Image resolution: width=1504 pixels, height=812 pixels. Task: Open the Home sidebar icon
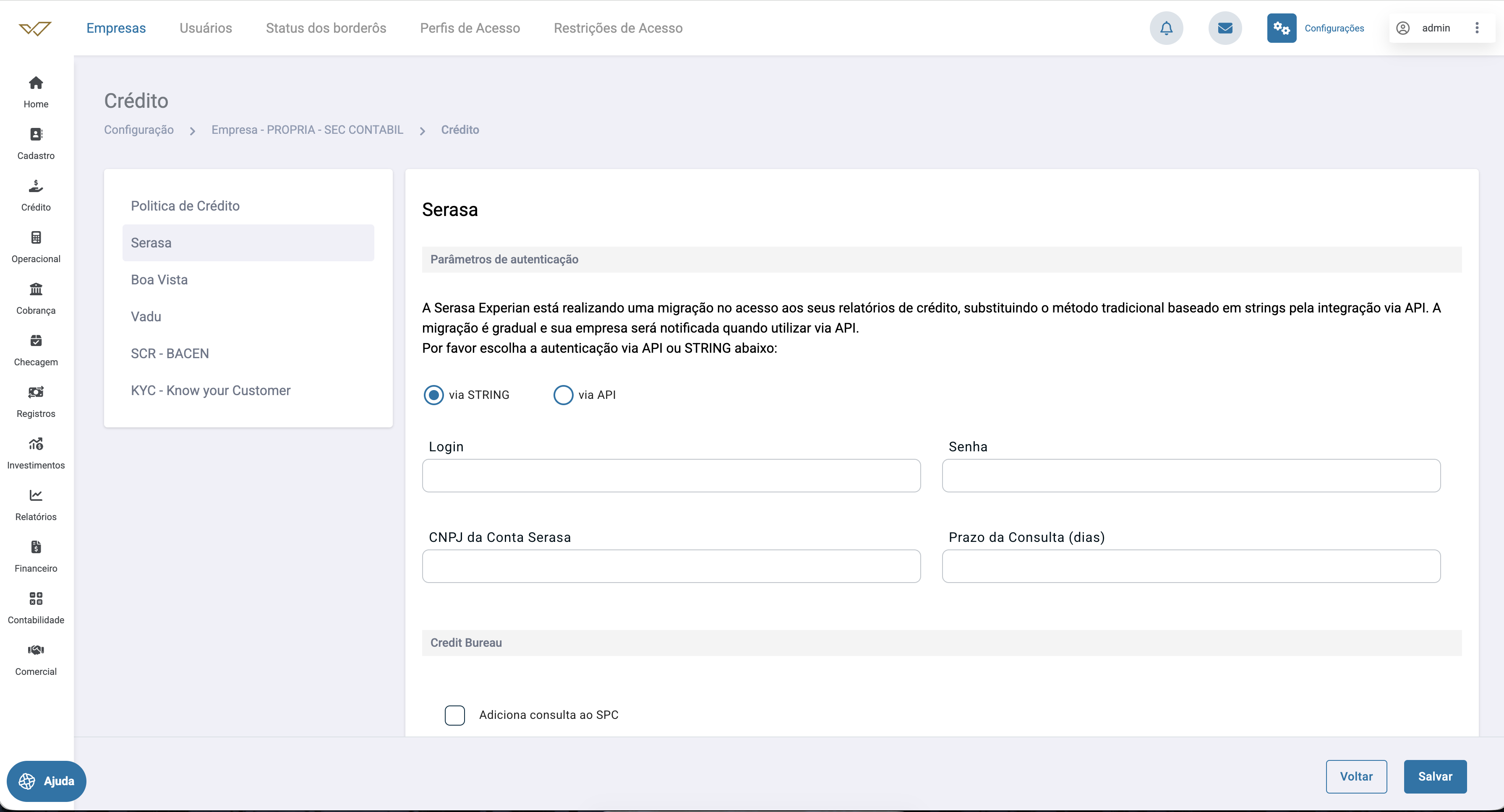(x=36, y=83)
